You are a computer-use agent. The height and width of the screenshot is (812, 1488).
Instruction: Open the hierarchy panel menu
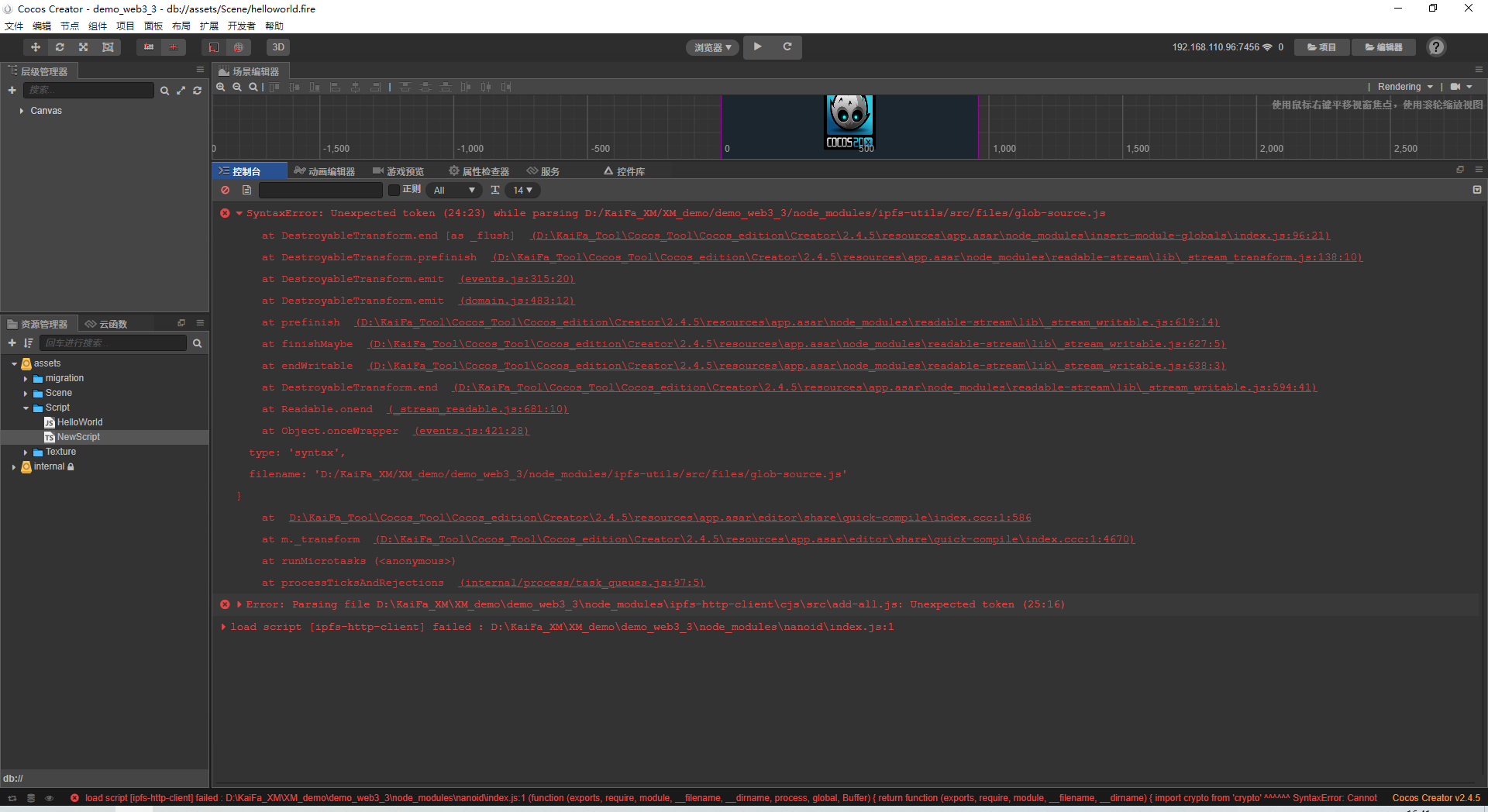coord(200,70)
